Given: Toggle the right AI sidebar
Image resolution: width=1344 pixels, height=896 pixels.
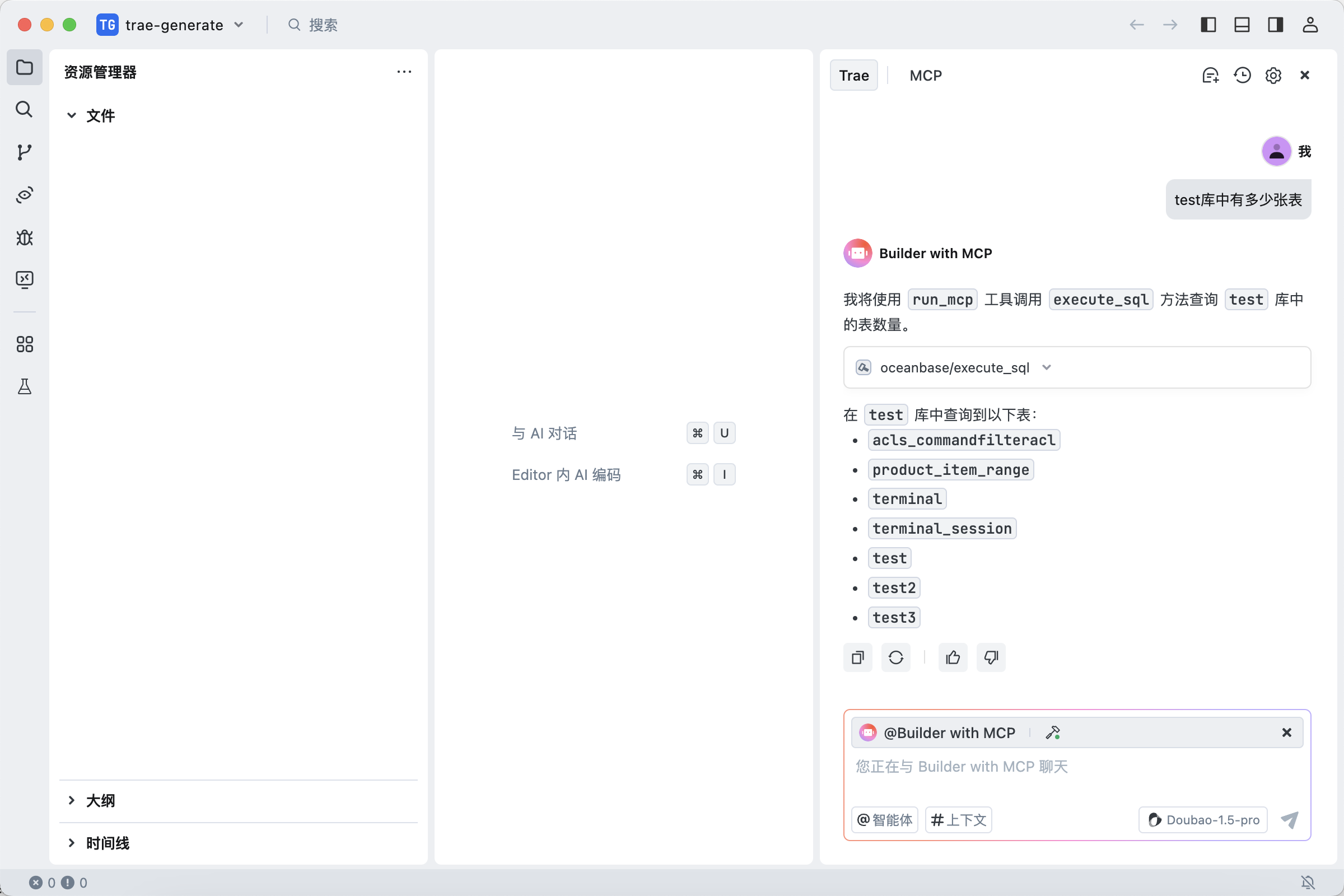Looking at the screenshot, I should pyautogui.click(x=1276, y=25).
